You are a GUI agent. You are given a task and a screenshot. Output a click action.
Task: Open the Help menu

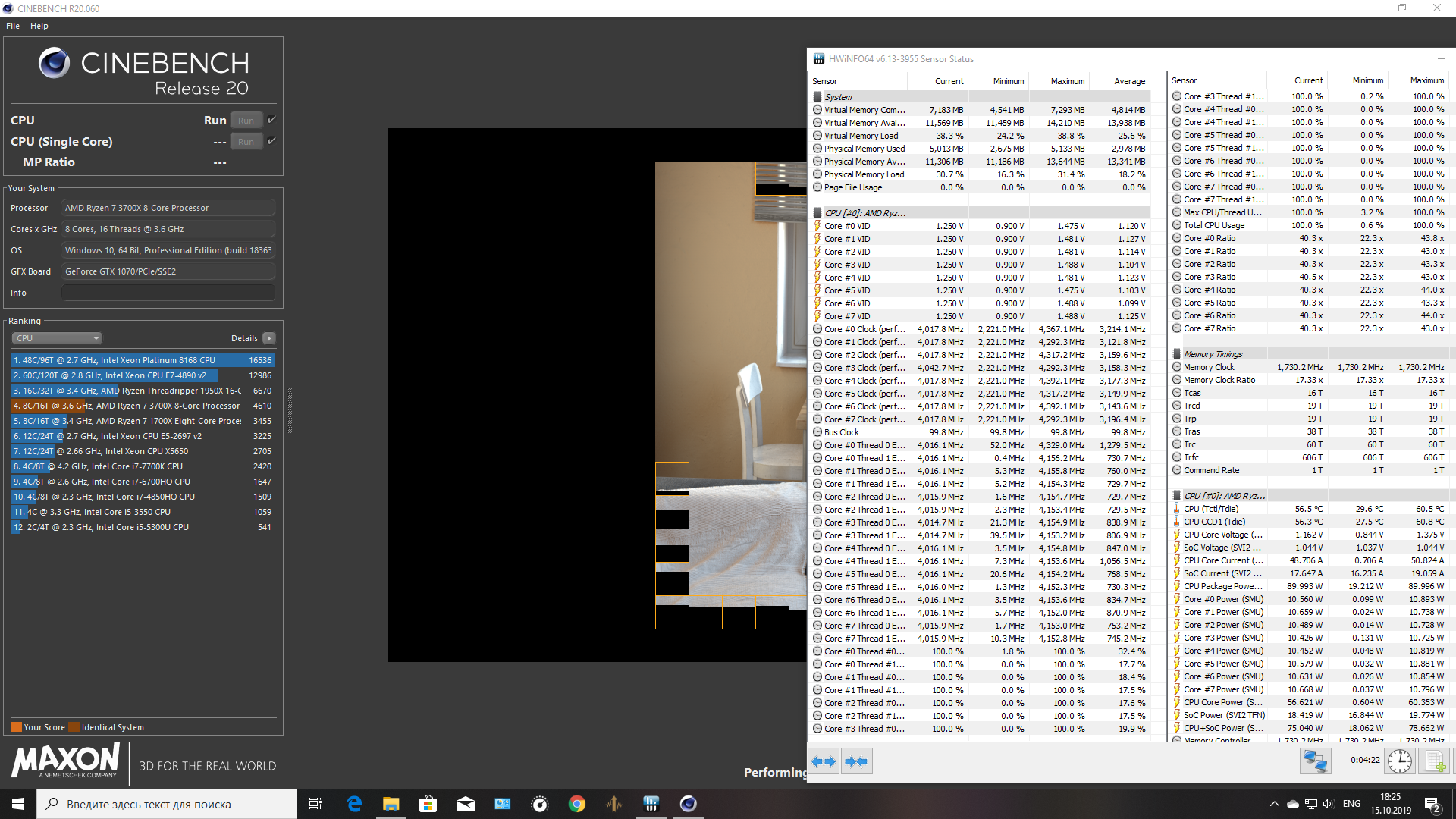click(39, 26)
